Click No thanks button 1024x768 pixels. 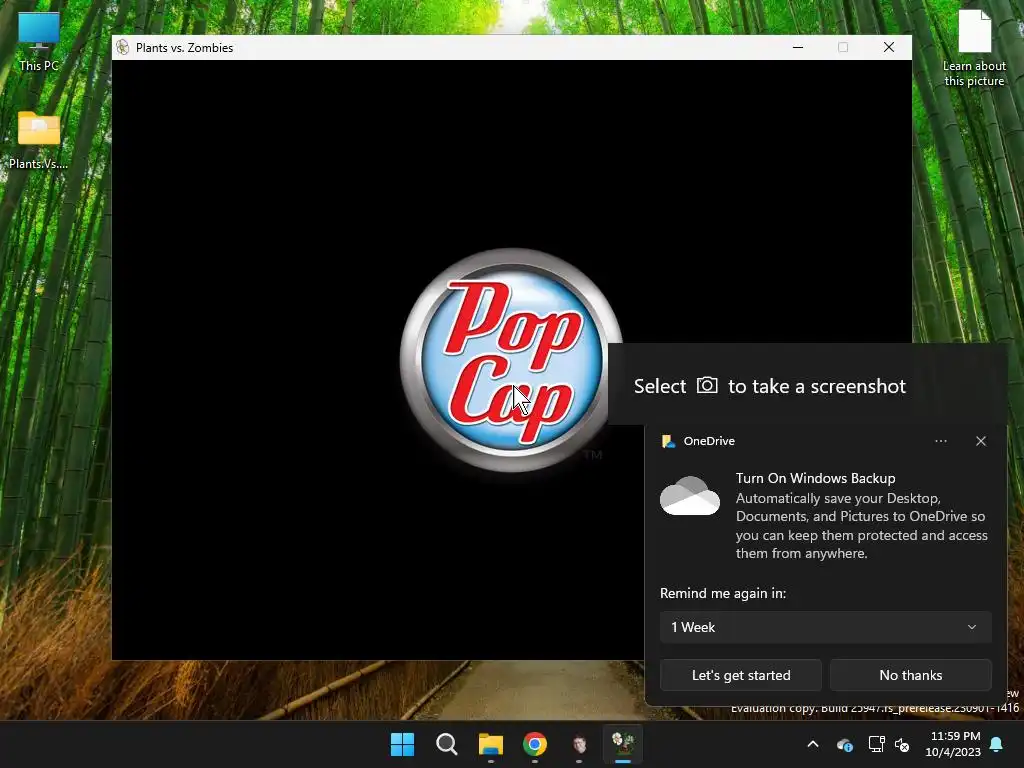[910, 675]
